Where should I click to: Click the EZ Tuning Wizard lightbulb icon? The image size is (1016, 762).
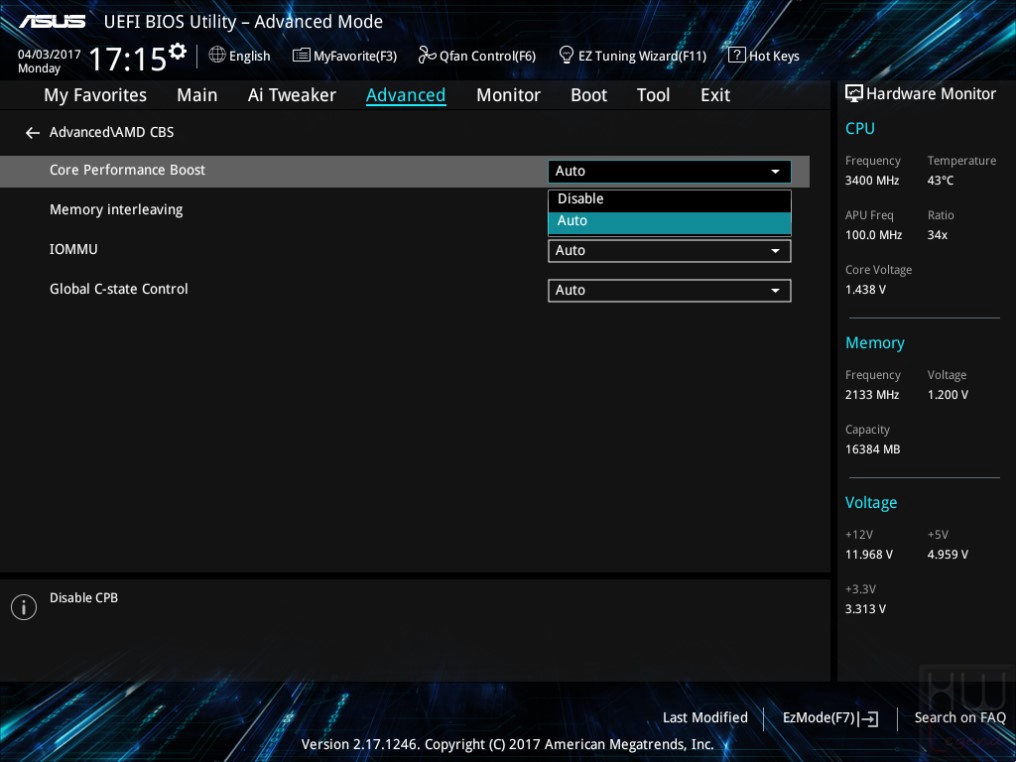566,55
